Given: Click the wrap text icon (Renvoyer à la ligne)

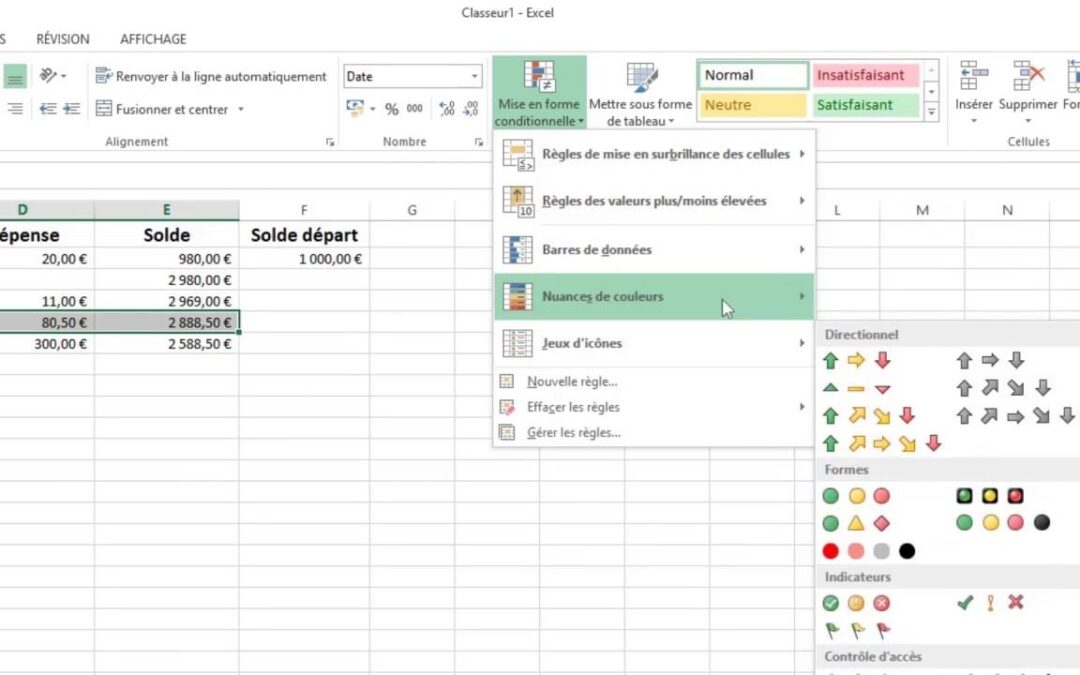Looking at the screenshot, I should pyautogui.click(x=103, y=76).
